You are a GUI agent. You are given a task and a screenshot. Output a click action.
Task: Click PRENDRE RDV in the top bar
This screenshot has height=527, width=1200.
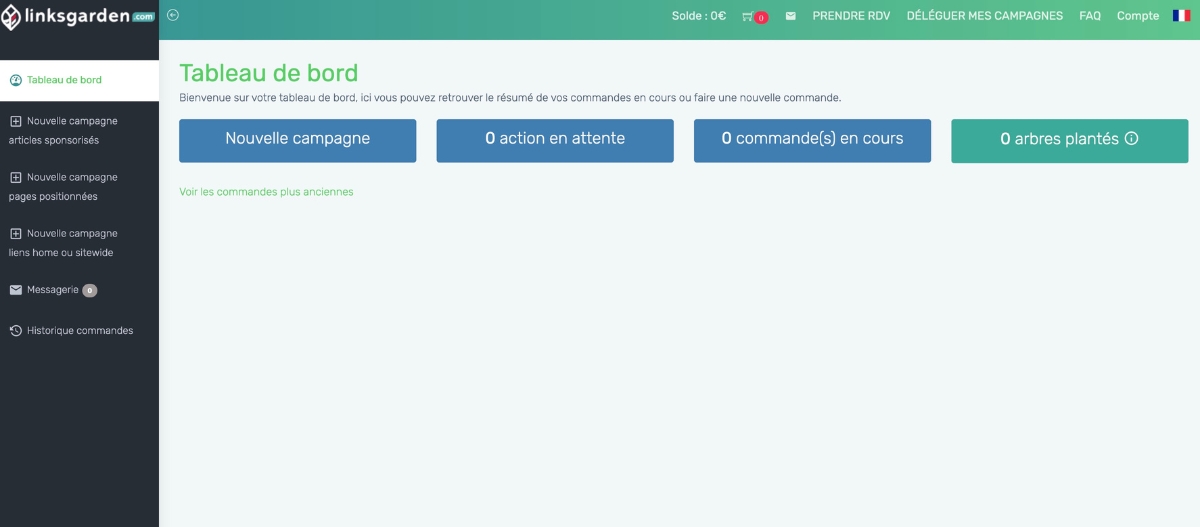(x=851, y=16)
